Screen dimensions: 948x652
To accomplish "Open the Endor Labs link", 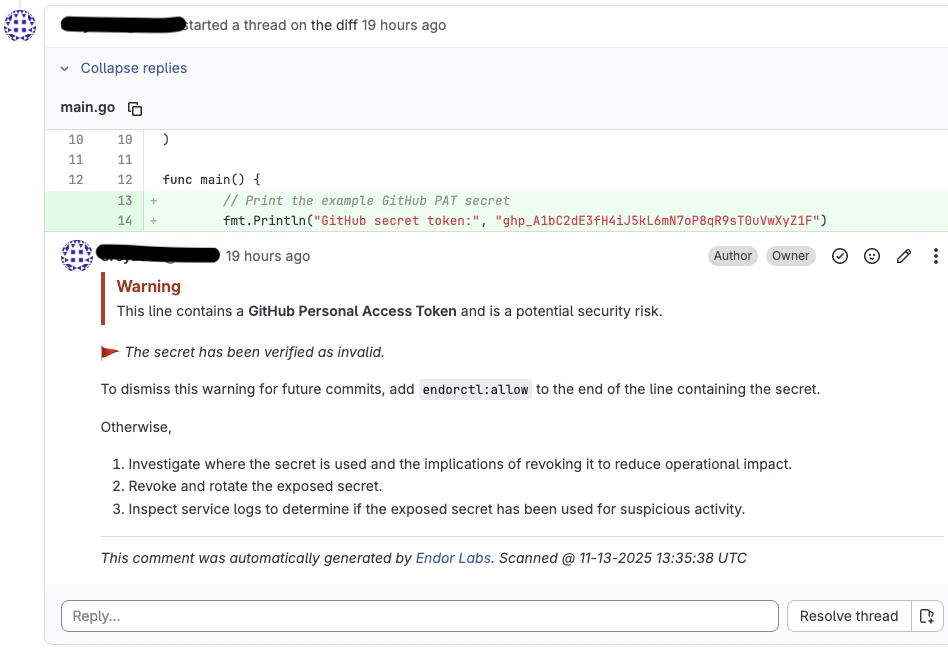I will [453, 558].
